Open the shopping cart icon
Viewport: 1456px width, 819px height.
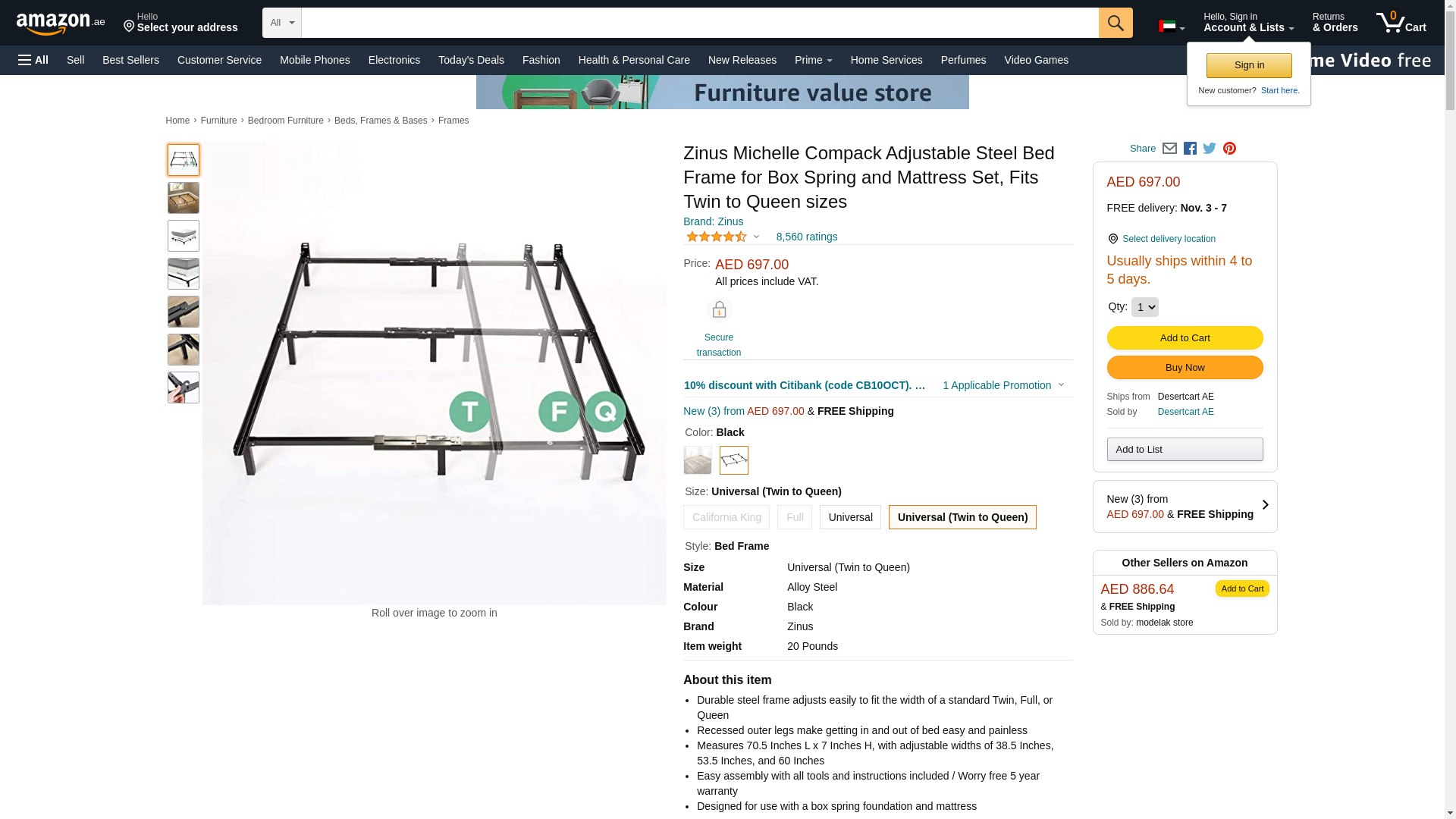click(x=1401, y=23)
